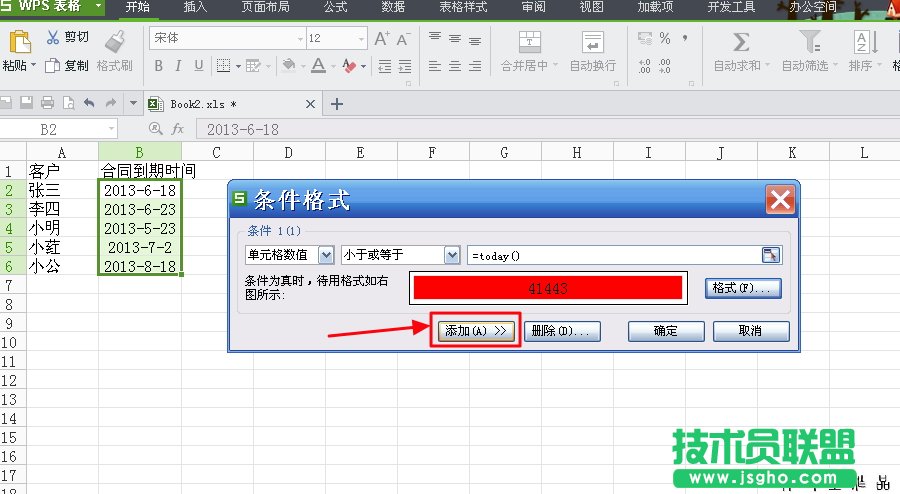Screen dimensions: 900x494
Task: Click the Cut (剪切) scissors icon
Action: click(53, 37)
